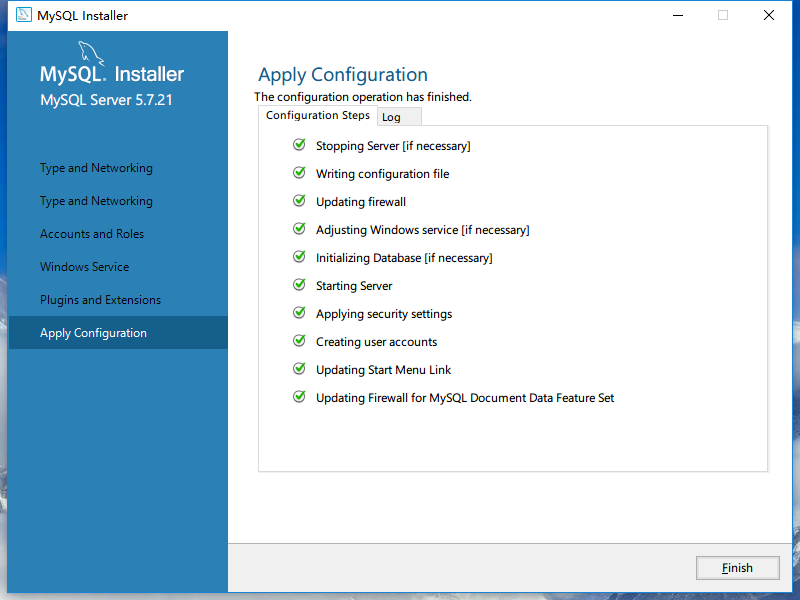Select the green check beside Starting Server
Screen dimensions: 800x600
pyautogui.click(x=299, y=285)
